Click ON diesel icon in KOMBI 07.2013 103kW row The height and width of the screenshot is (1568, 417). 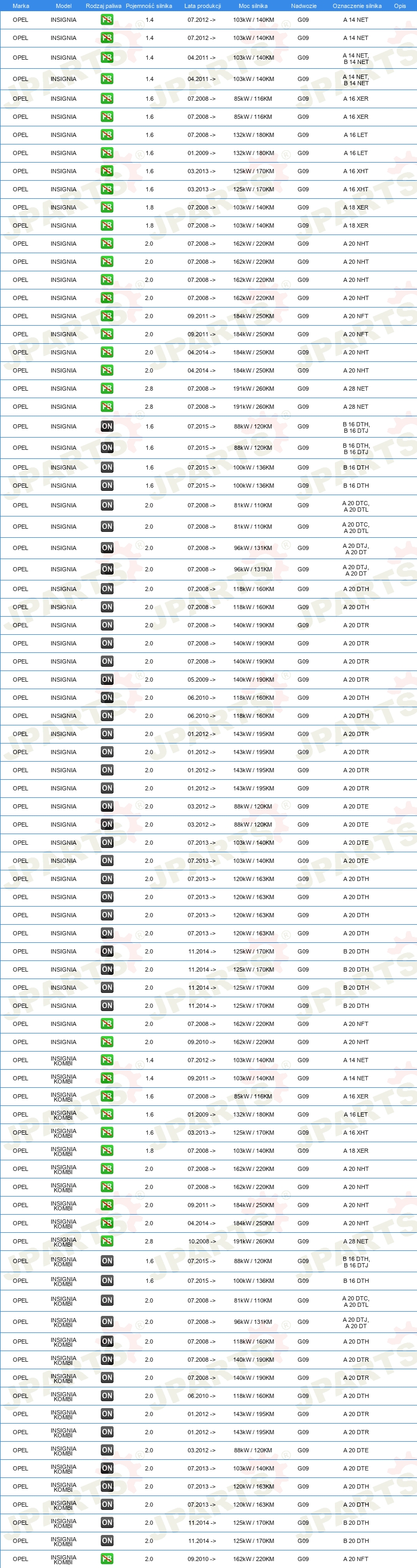[107, 1468]
